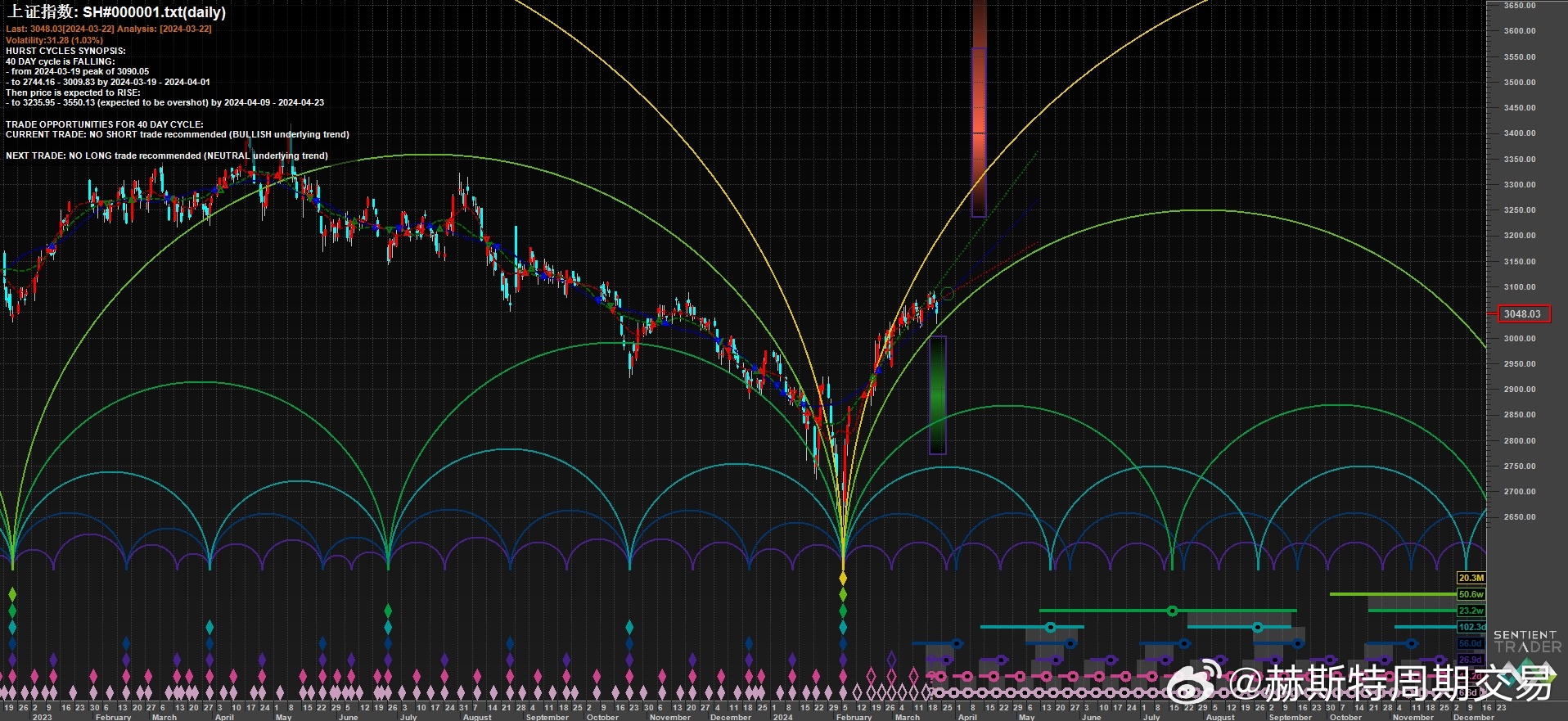Click the 2750.00 price axis label
Viewport: 1568px width, 721px height.
point(1520,466)
